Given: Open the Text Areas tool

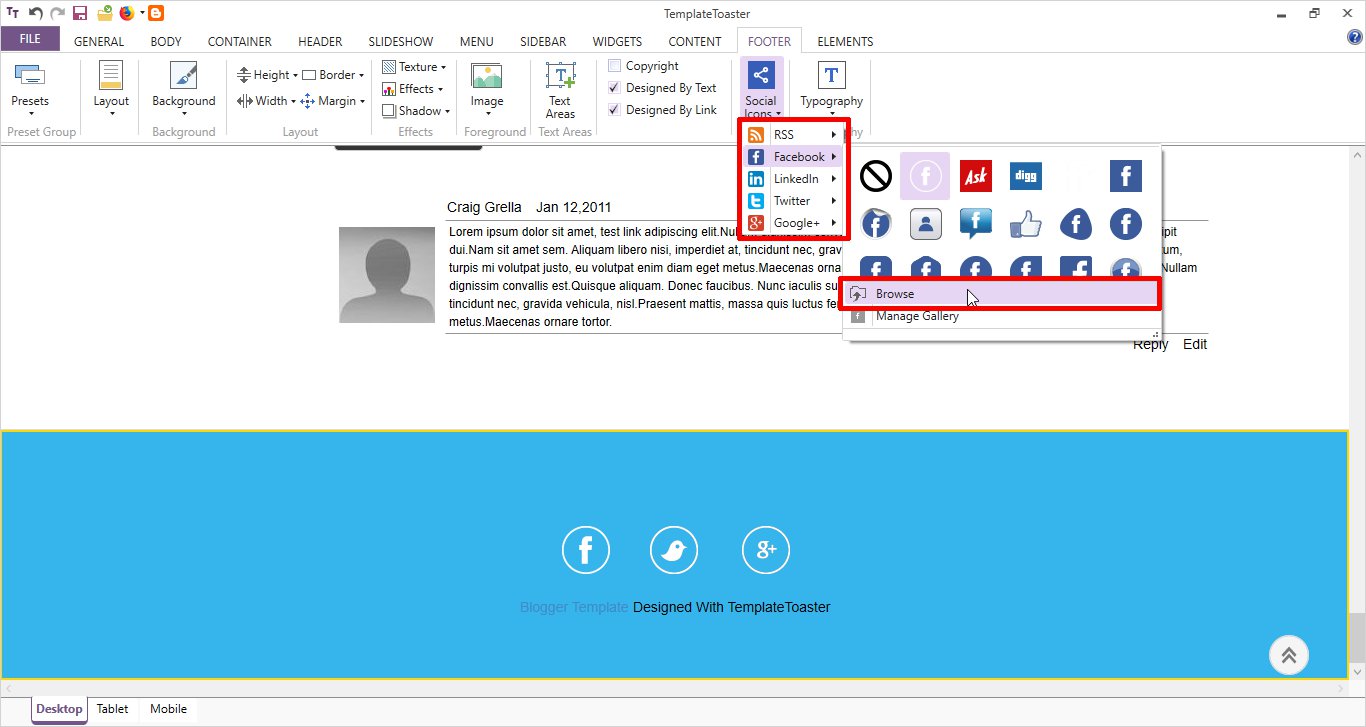Looking at the screenshot, I should 560,77.
